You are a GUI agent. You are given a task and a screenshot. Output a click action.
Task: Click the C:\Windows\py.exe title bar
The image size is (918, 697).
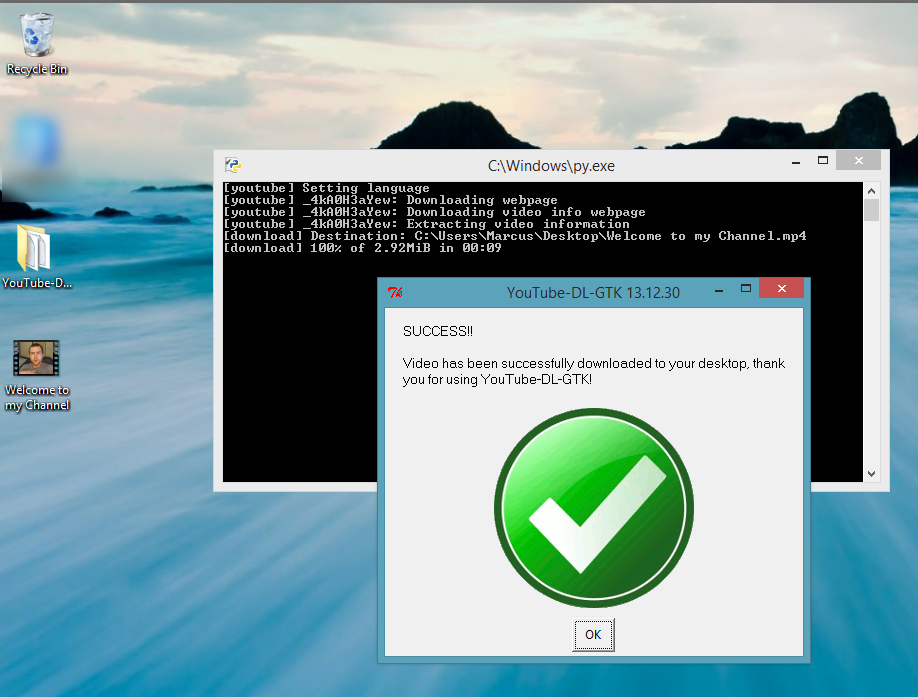click(x=551, y=166)
